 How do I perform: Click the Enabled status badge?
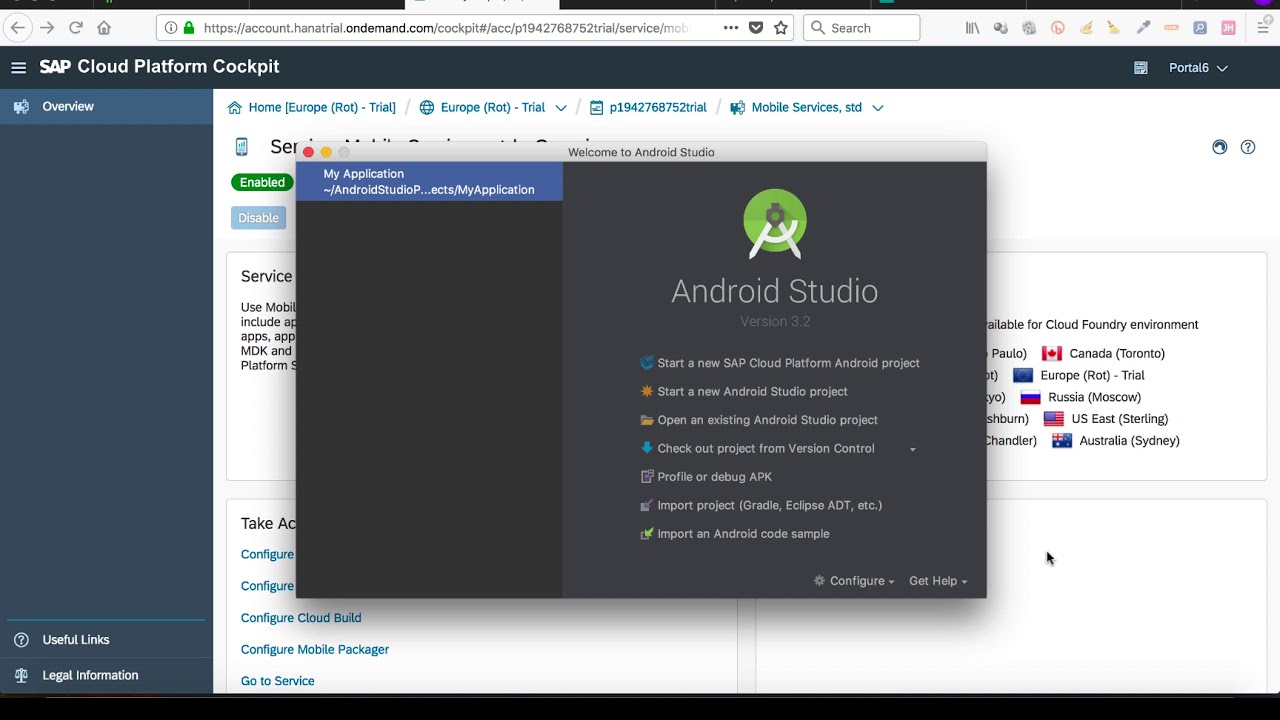pyautogui.click(x=262, y=182)
